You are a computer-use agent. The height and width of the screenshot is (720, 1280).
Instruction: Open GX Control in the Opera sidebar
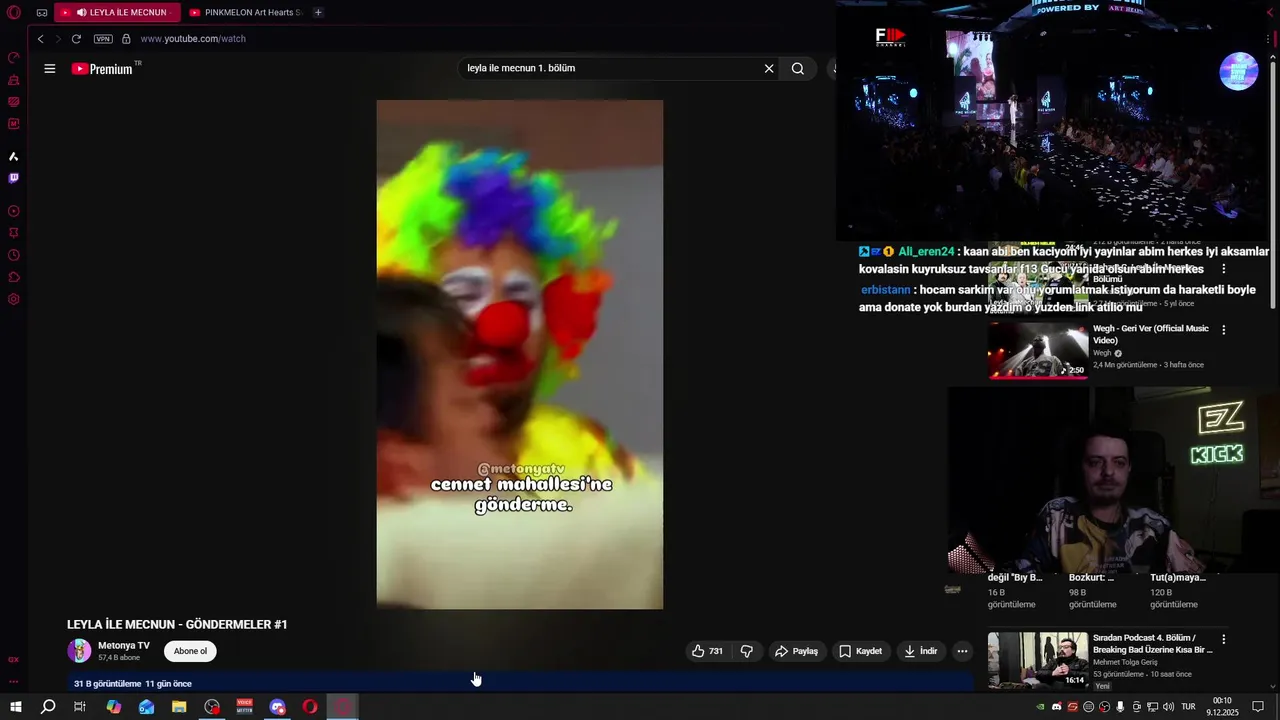click(x=14, y=58)
